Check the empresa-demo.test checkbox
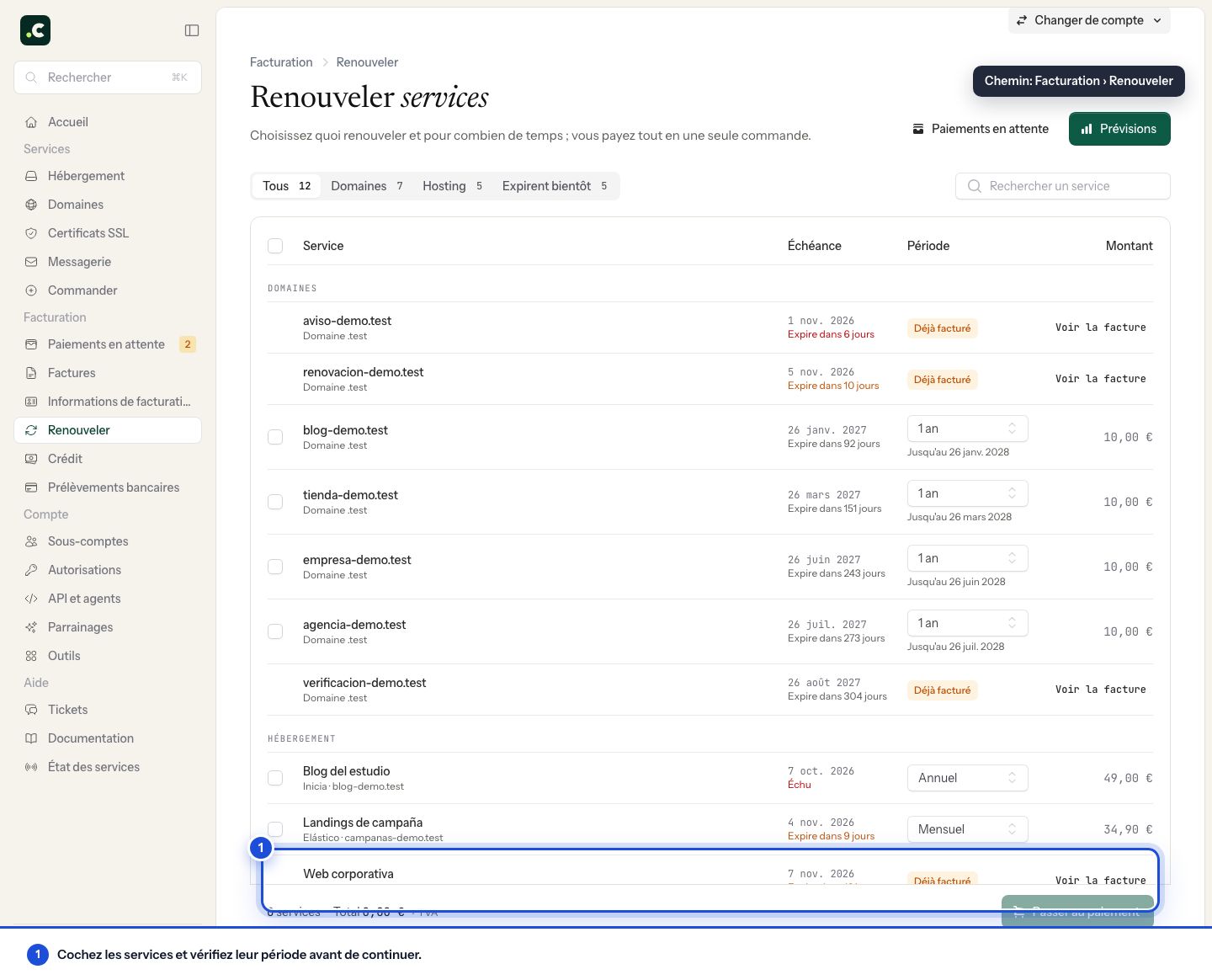Screen dimensions: 1212x980 click(x=275, y=567)
